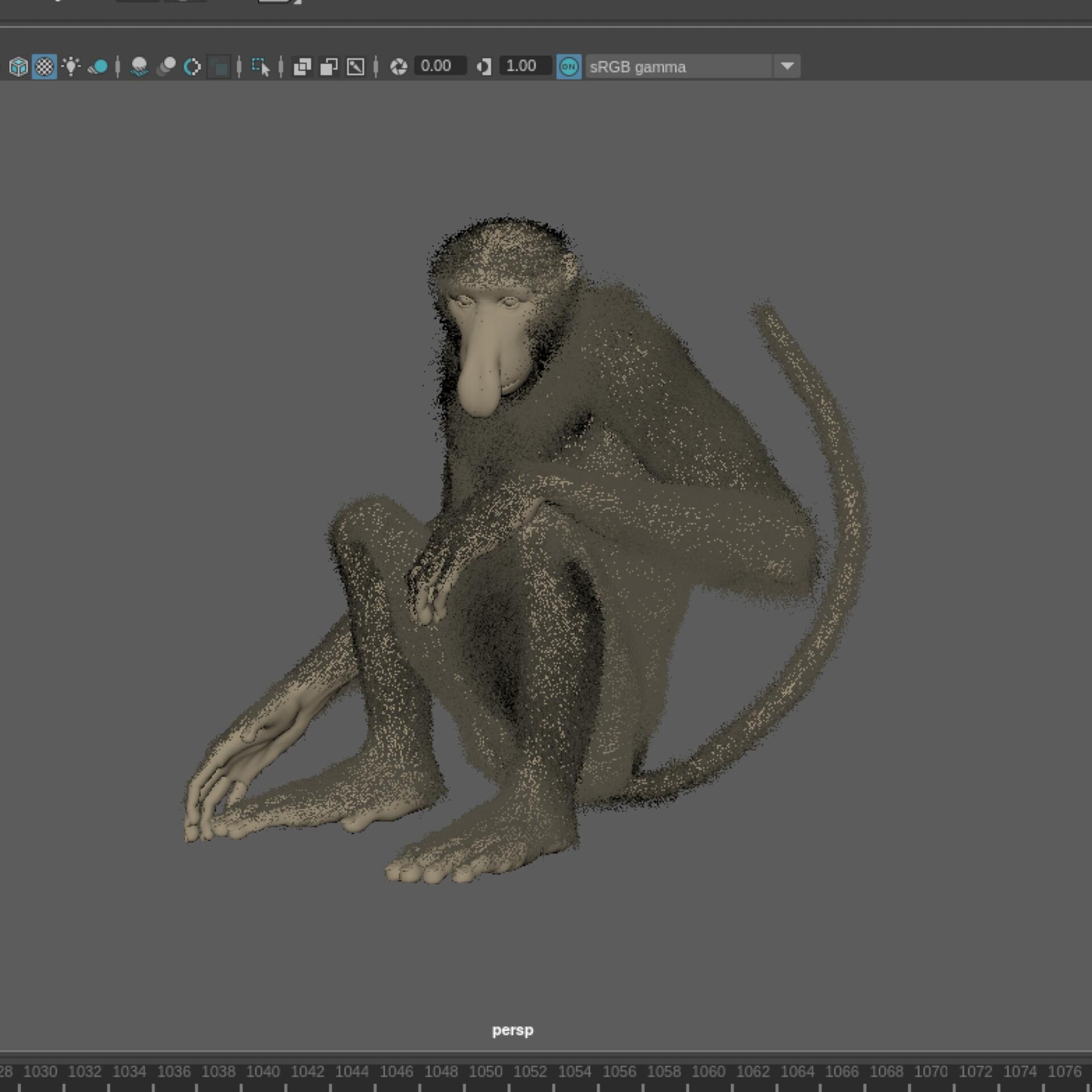This screenshot has width=1092, height=1092.
Task: Click the depth of field dark square icon
Action: tap(218, 67)
